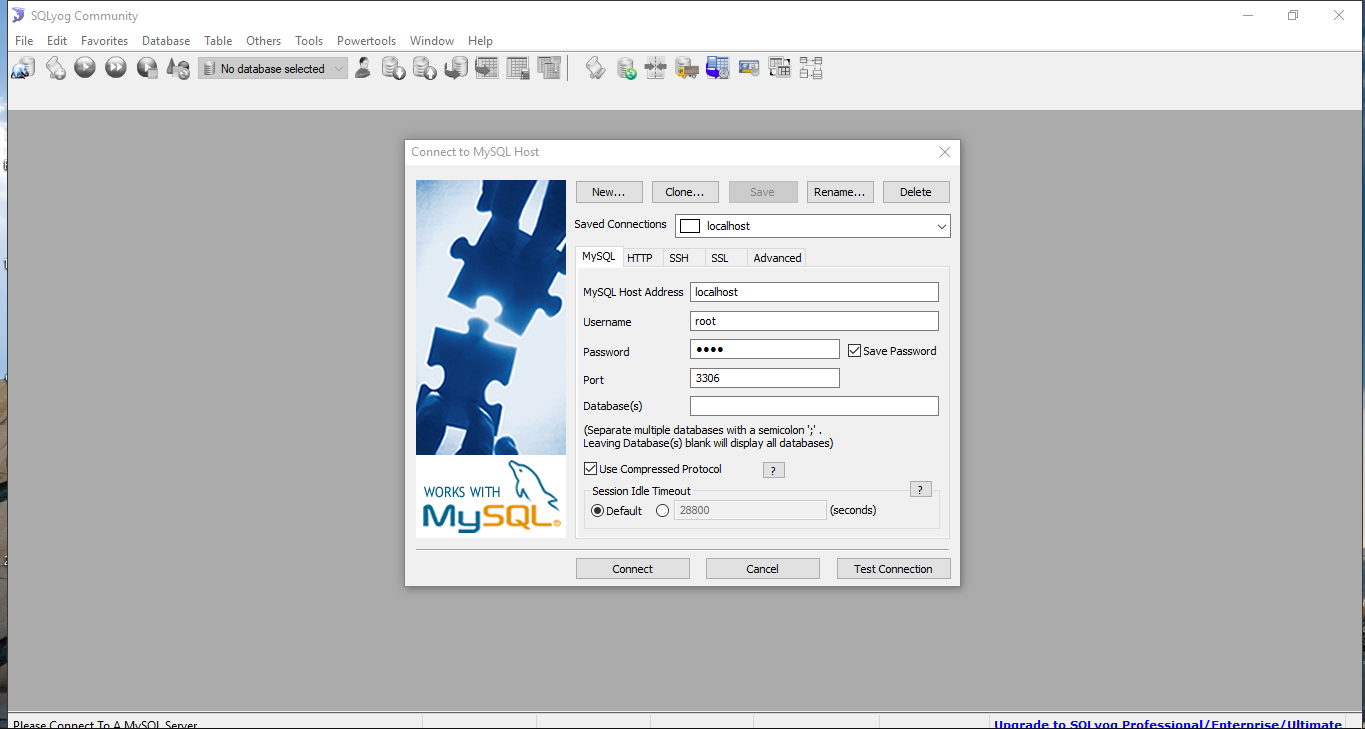The image size is (1365, 729).
Task: Click the database icon with up arrow
Action: click(425, 68)
